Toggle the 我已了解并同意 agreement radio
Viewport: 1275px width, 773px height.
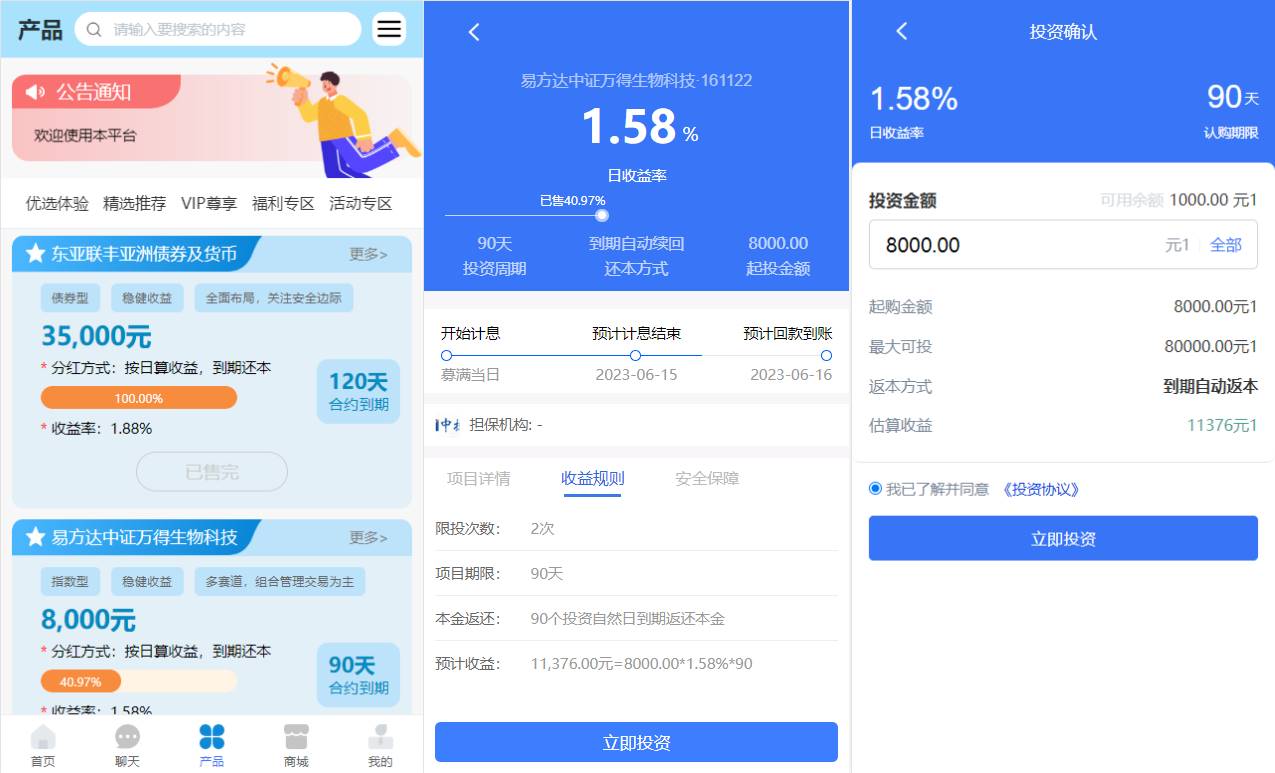pos(876,489)
